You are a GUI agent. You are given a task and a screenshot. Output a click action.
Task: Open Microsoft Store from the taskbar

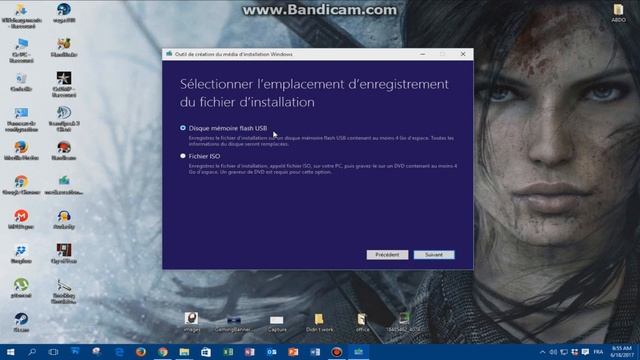point(206,352)
